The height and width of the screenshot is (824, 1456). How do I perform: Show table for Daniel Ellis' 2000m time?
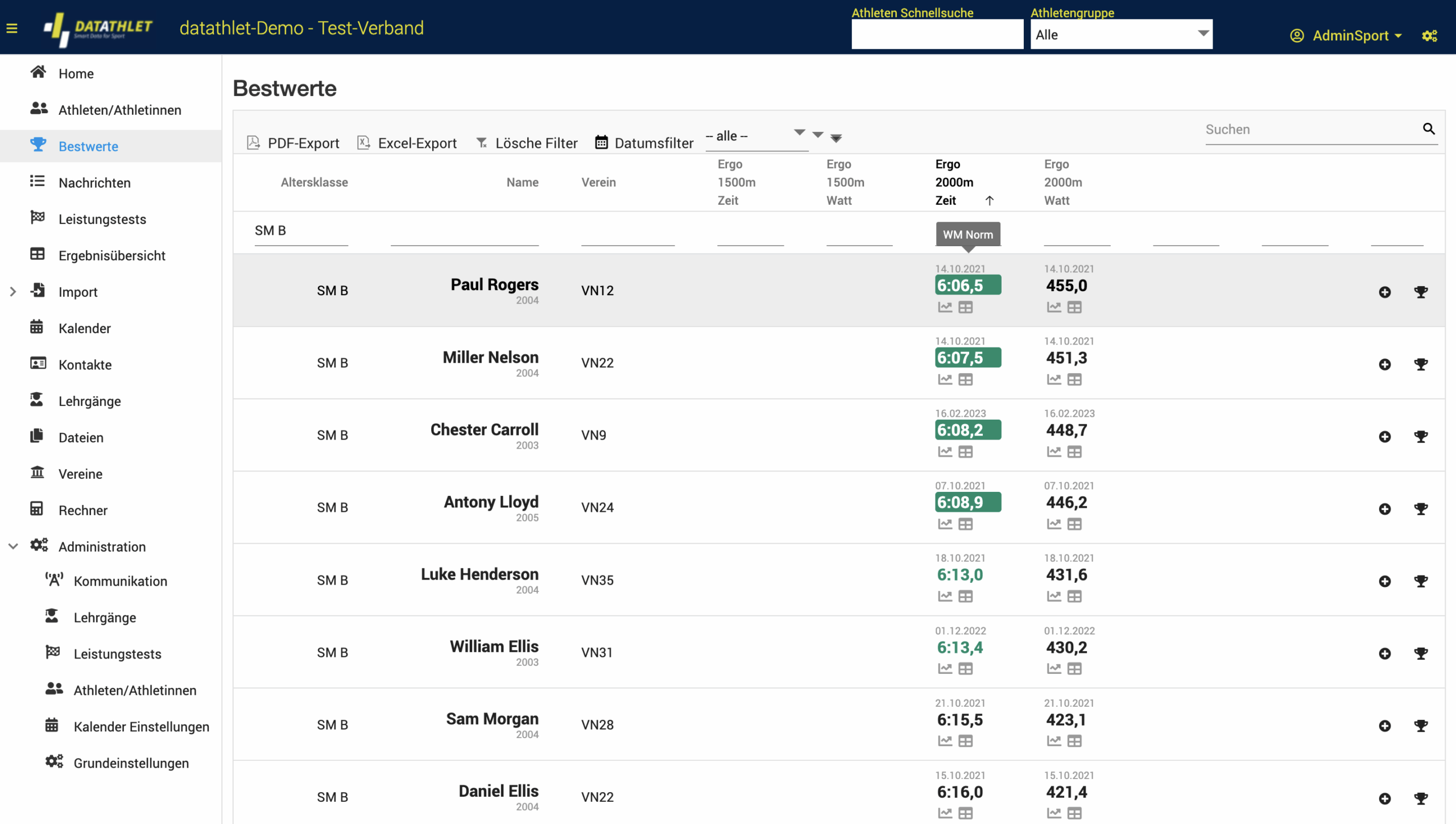[966, 813]
